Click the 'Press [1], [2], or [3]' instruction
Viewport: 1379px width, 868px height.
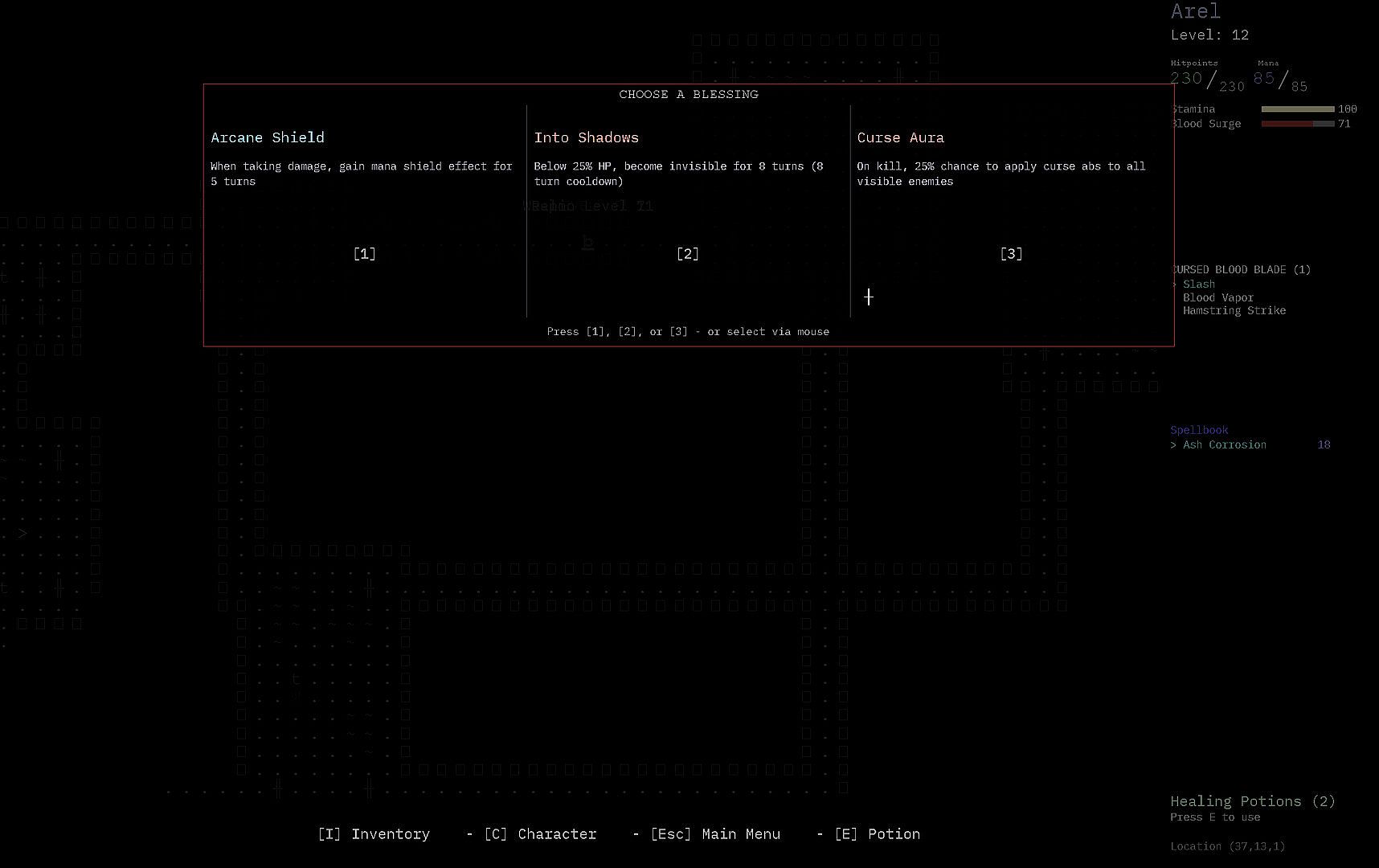[688, 331]
